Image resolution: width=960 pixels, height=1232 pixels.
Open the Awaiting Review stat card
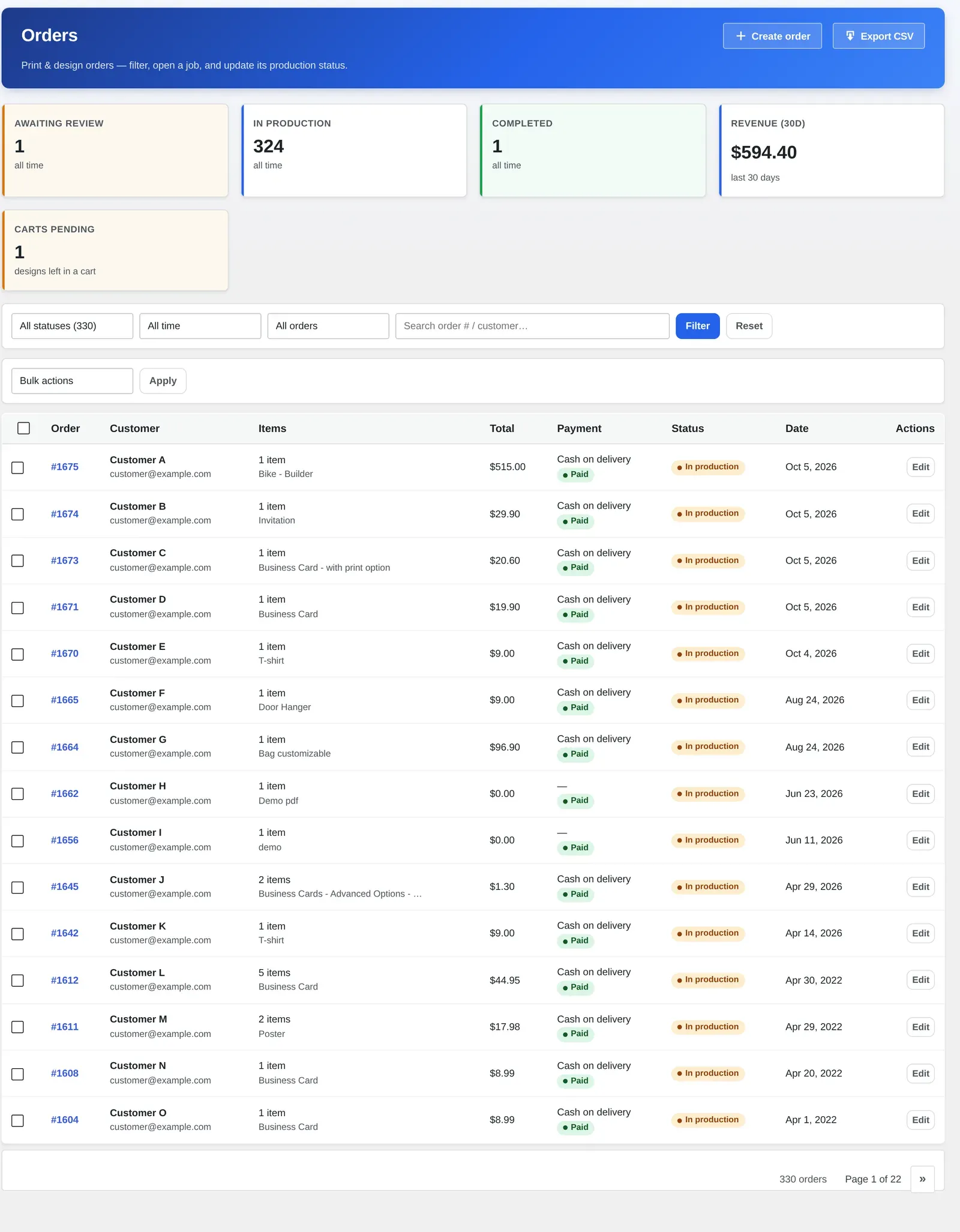pos(115,151)
